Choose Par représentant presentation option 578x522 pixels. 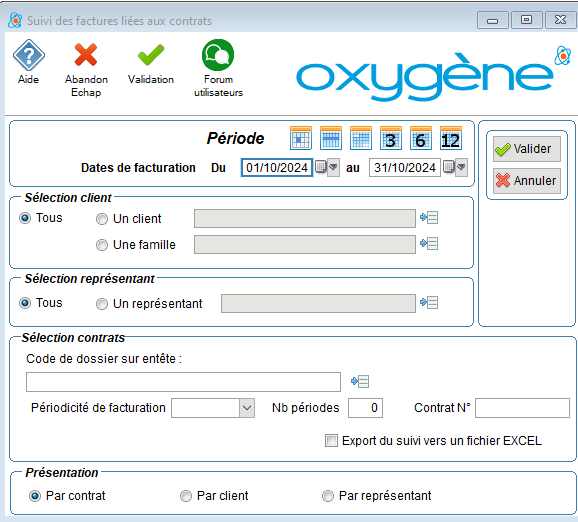coord(328,496)
